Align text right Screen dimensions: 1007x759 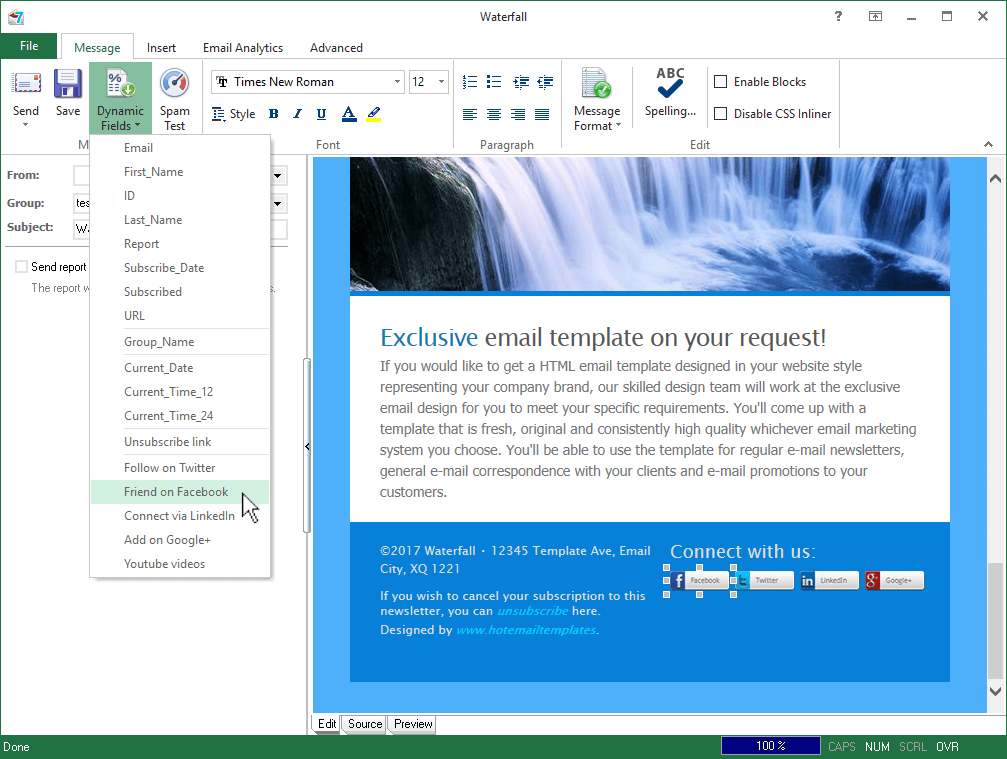(x=518, y=114)
